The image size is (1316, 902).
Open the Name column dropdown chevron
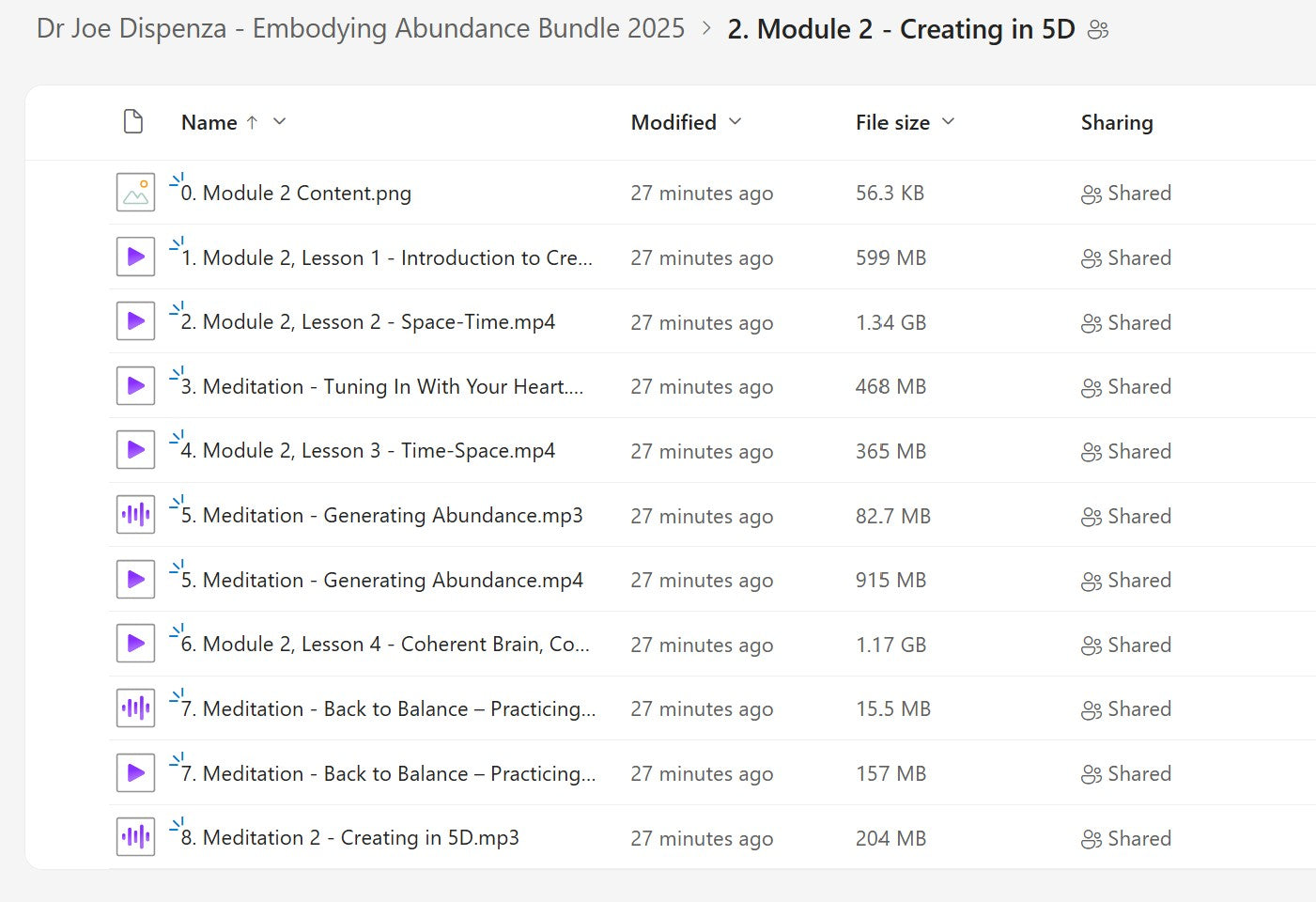coord(279,122)
